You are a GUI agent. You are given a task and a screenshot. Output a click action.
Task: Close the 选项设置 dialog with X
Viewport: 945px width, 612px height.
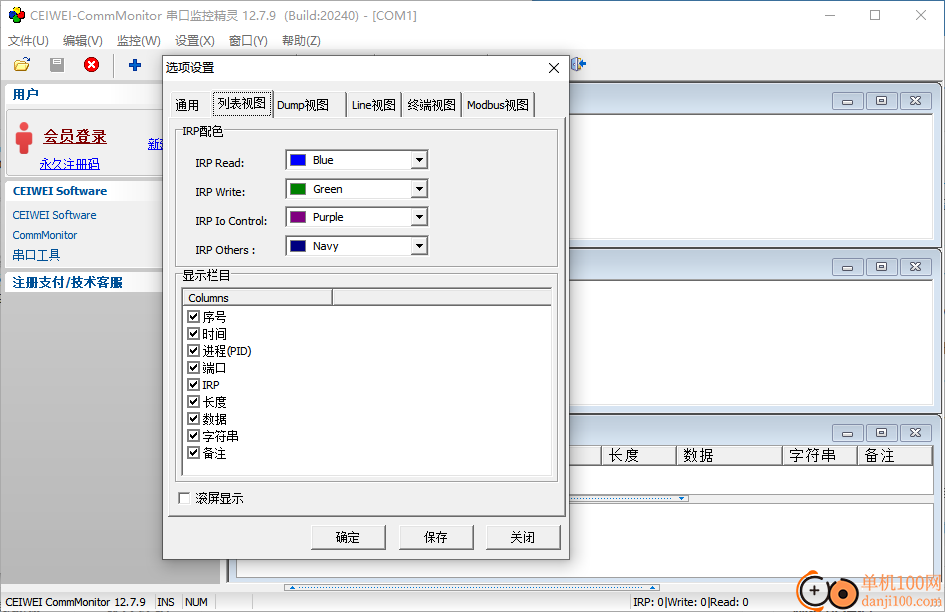554,68
